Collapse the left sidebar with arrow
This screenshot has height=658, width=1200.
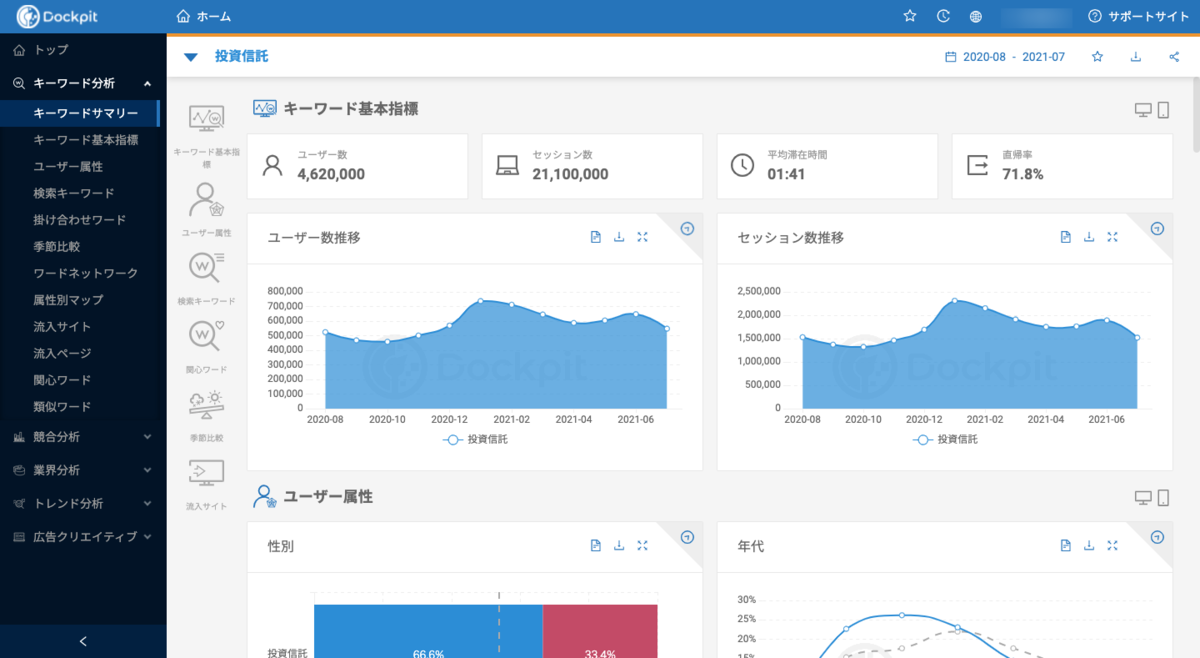coord(83,641)
